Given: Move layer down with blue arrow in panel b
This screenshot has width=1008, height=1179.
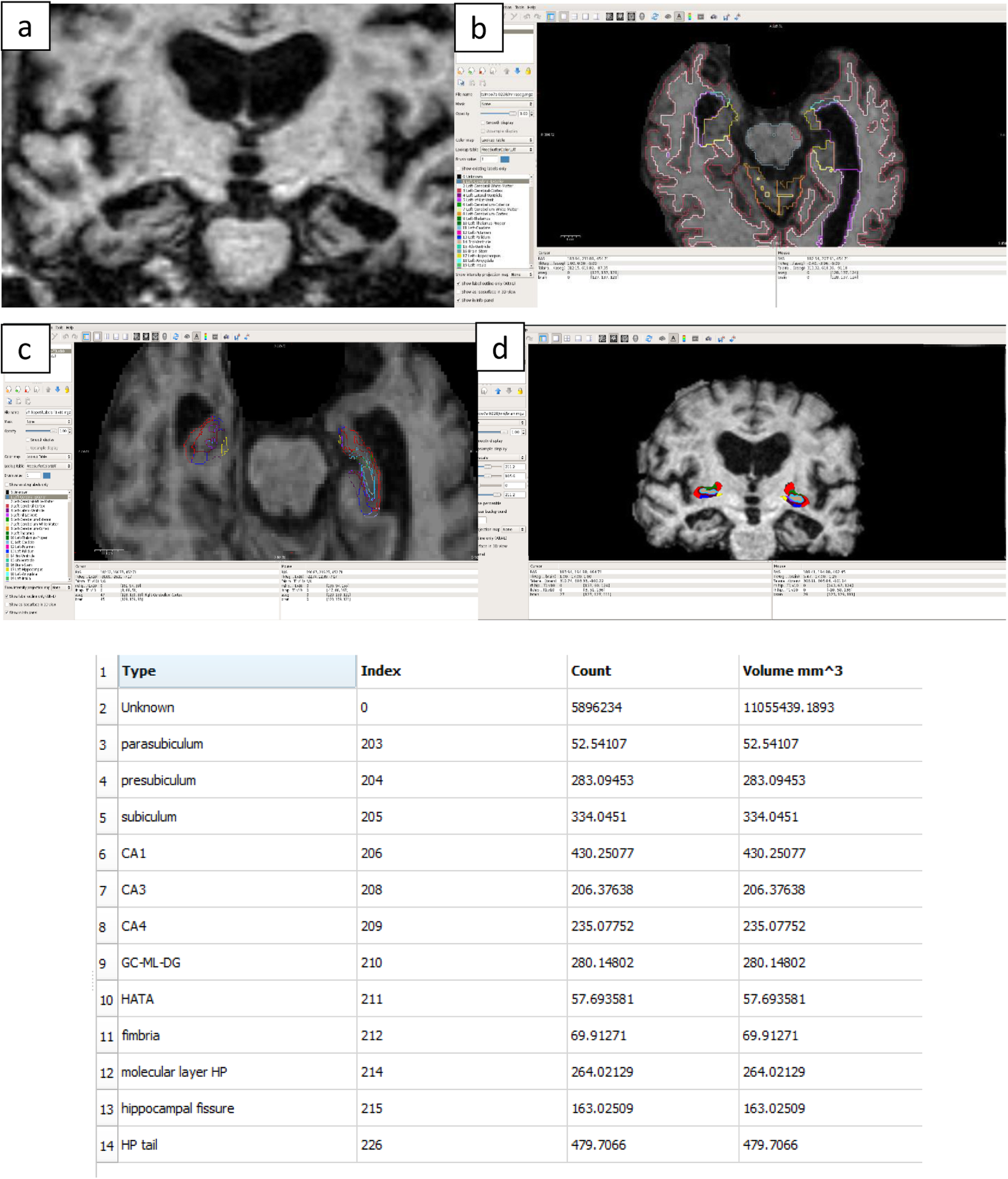Looking at the screenshot, I should click(x=517, y=71).
